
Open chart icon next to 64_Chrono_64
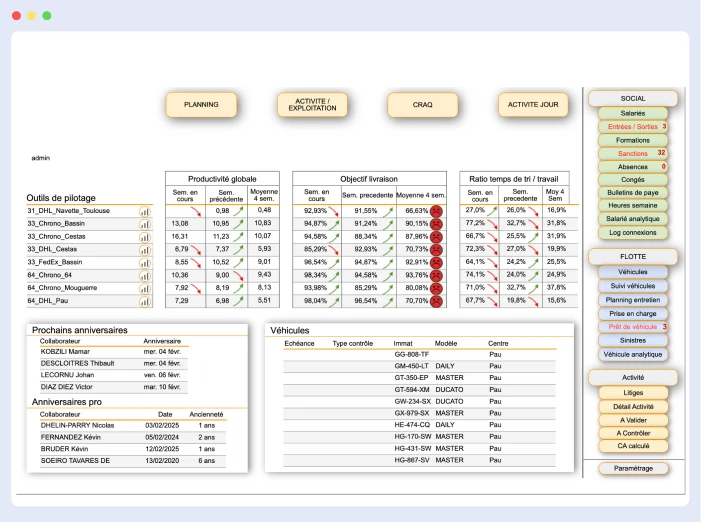point(144,275)
